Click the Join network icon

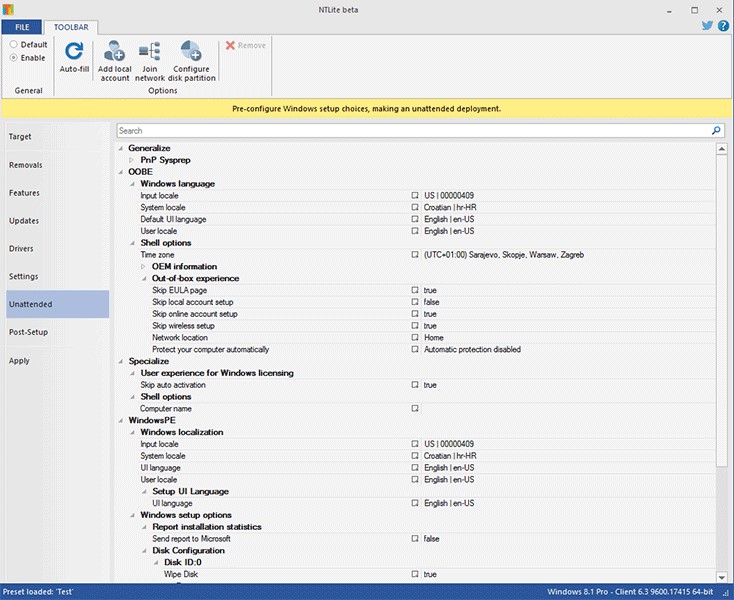(x=150, y=52)
